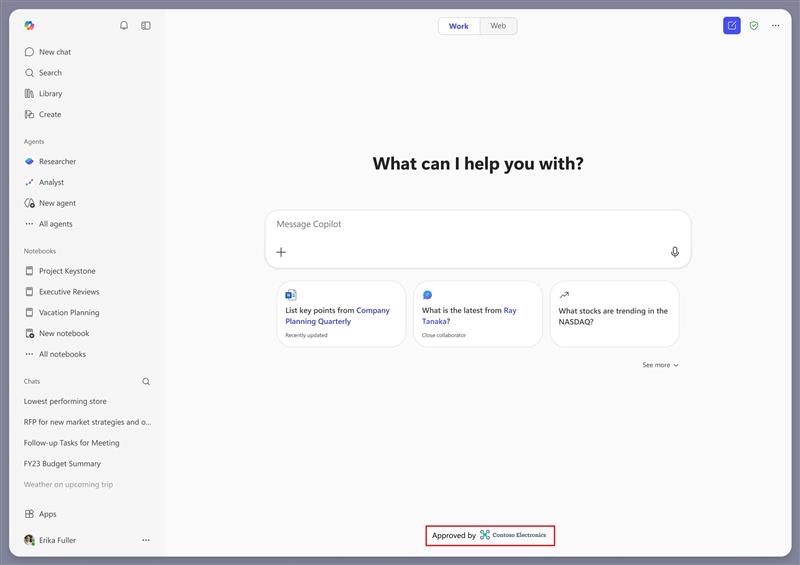Image resolution: width=800 pixels, height=565 pixels.
Task: Click the NASDAQ trending stocks suggestion card
Action: click(x=614, y=314)
